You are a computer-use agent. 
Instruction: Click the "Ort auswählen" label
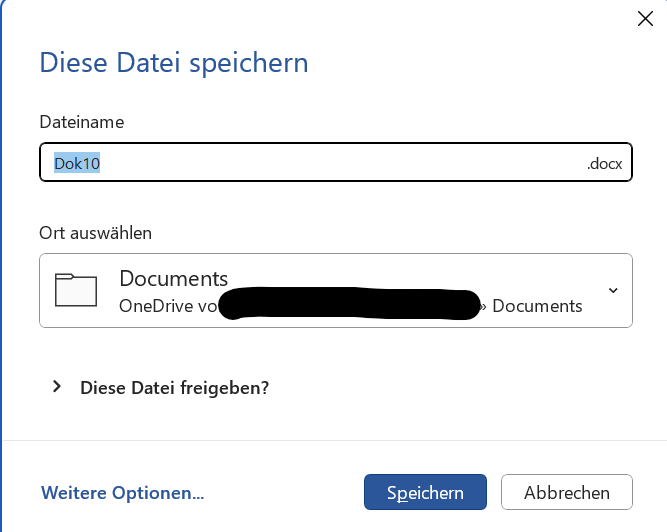point(95,233)
